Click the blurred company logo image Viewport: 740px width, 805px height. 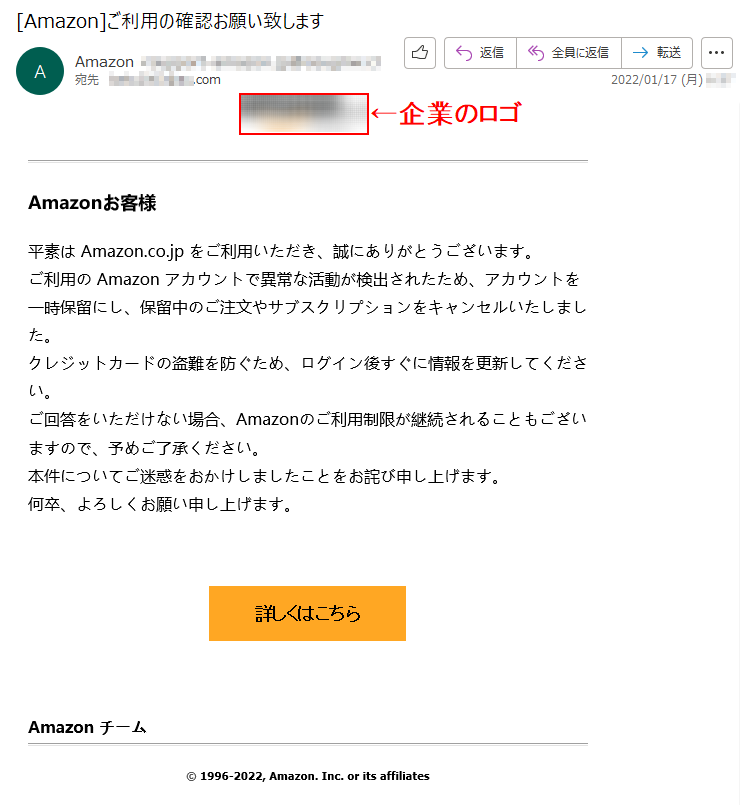[303, 114]
